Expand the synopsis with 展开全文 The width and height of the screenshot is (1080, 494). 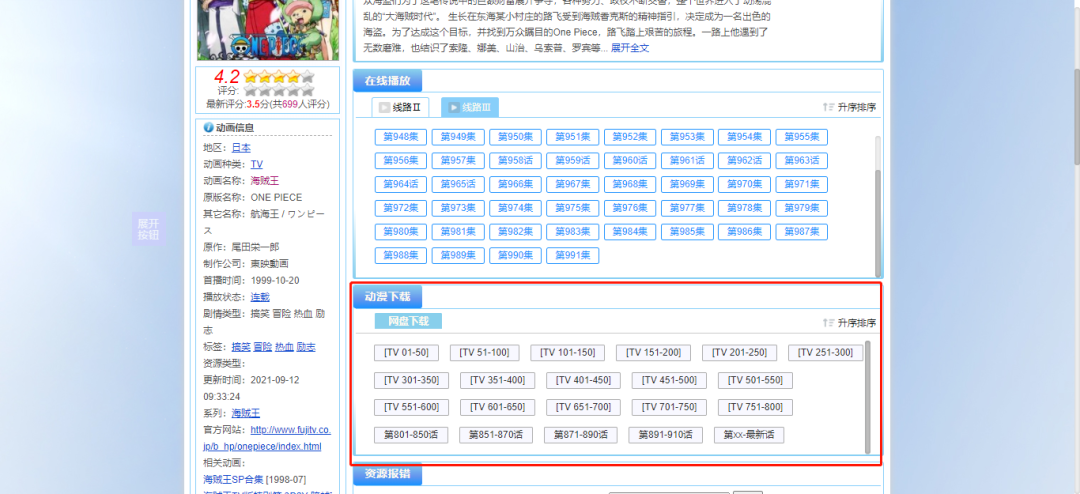pyautogui.click(x=630, y=48)
